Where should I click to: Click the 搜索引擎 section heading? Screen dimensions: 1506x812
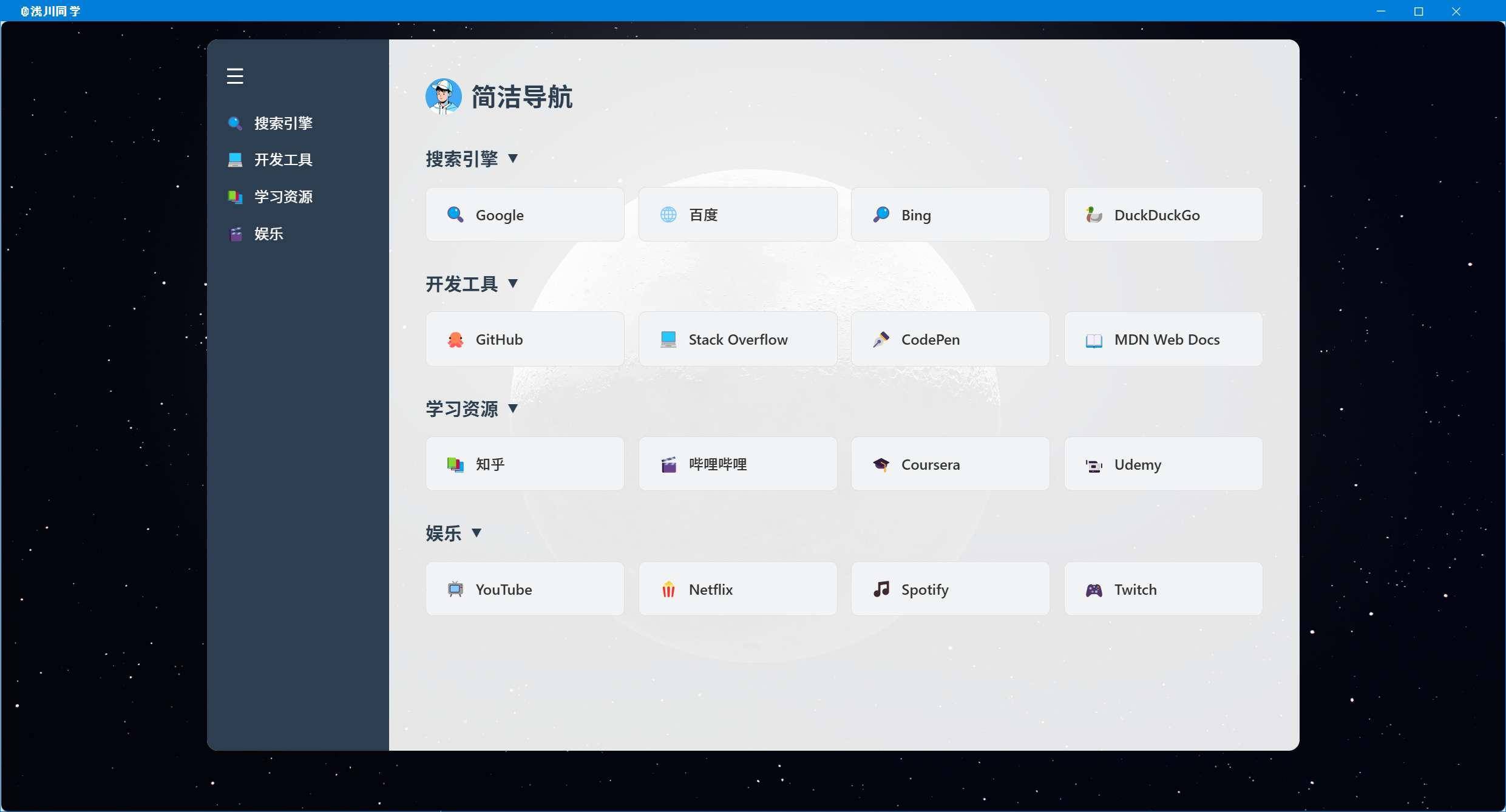pyautogui.click(x=462, y=159)
